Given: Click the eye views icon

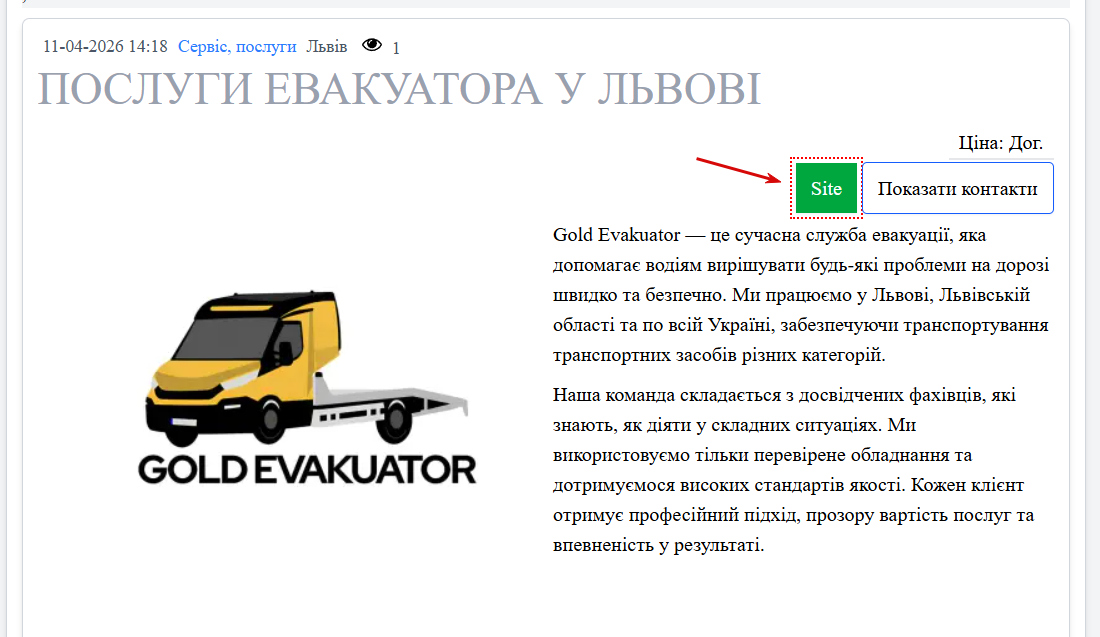Looking at the screenshot, I should [x=372, y=46].
